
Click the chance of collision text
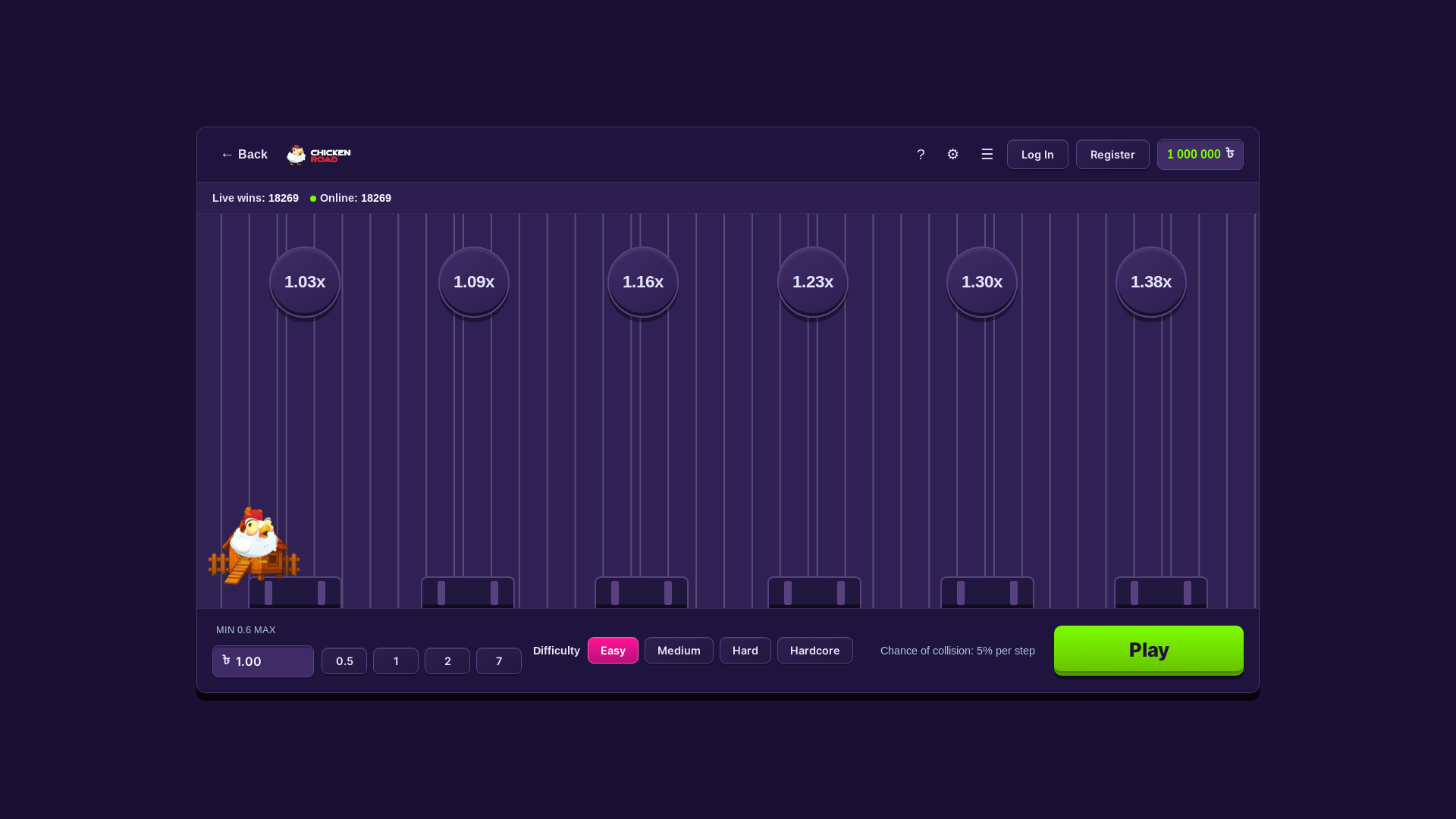[958, 651]
